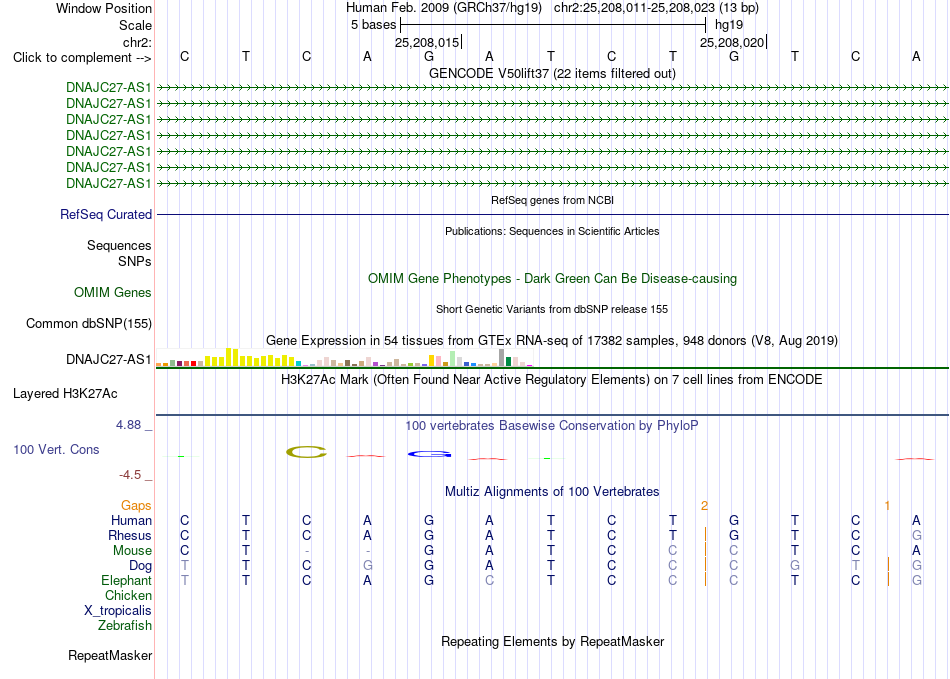Click the -4.5 PhyloP lower scale value
Screen dimensions: 950x679
[x=130, y=474]
